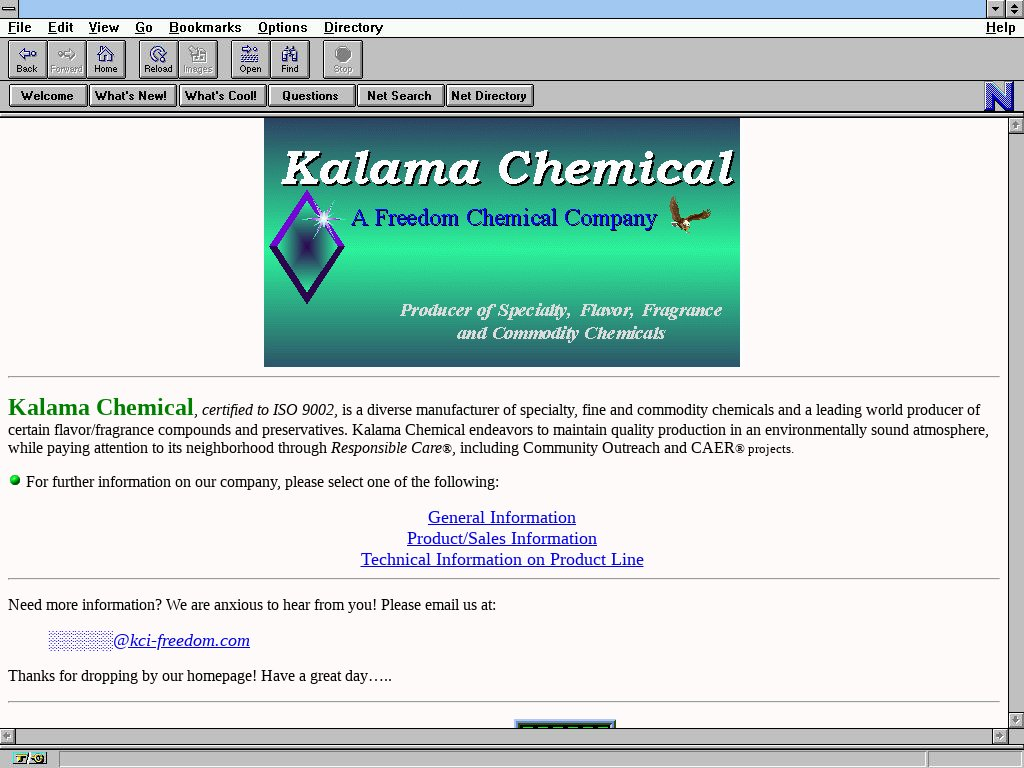Image resolution: width=1024 pixels, height=768 pixels.
Task: Open the Options menu
Action: click(x=282, y=27)
